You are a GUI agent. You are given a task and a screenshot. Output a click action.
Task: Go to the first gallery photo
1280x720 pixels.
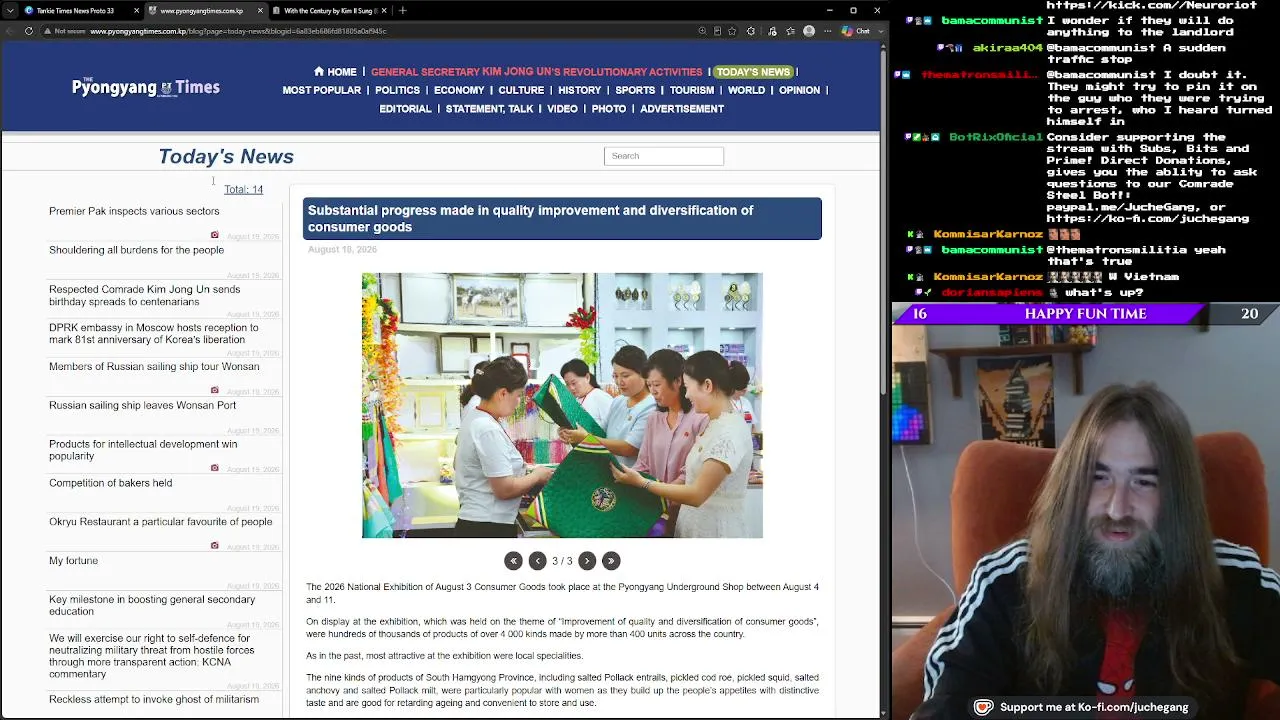[x=513, y=561]
